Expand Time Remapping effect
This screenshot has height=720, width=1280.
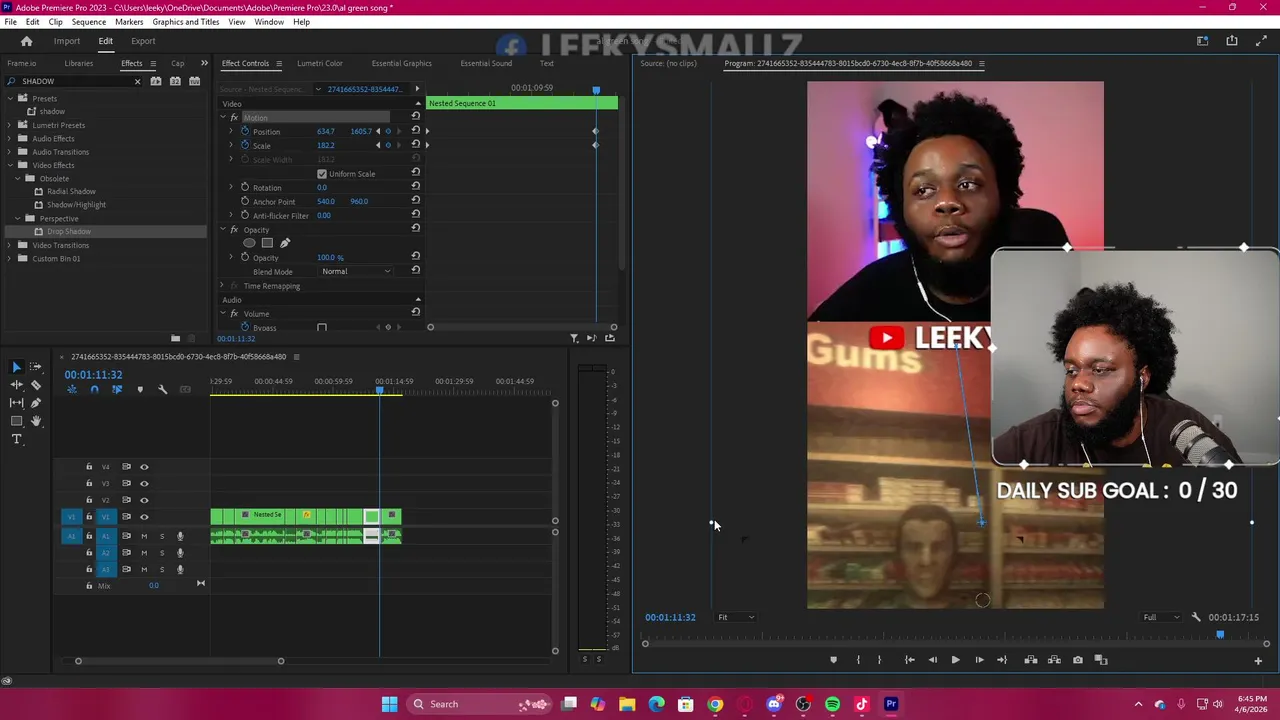pyautogui.click(x=223, y=285)
